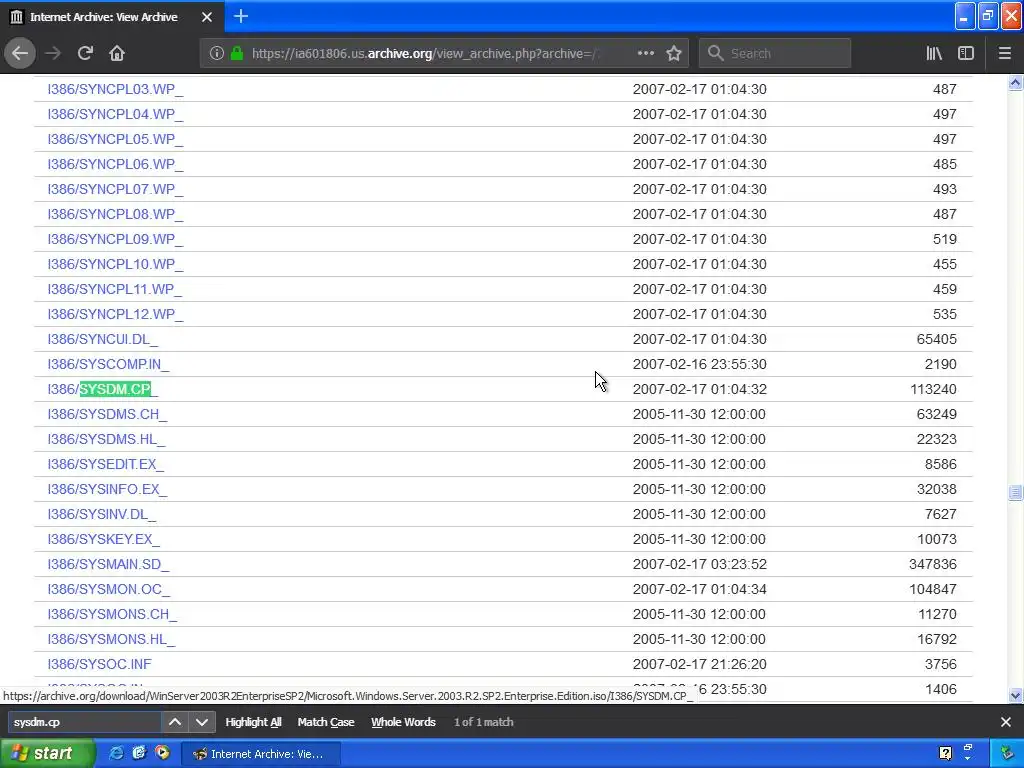The height and width of the screenshot is (768, 1024).
Task: Click scrollbar down arrow
Action: pyautogui.click(x=1016, y=696)
